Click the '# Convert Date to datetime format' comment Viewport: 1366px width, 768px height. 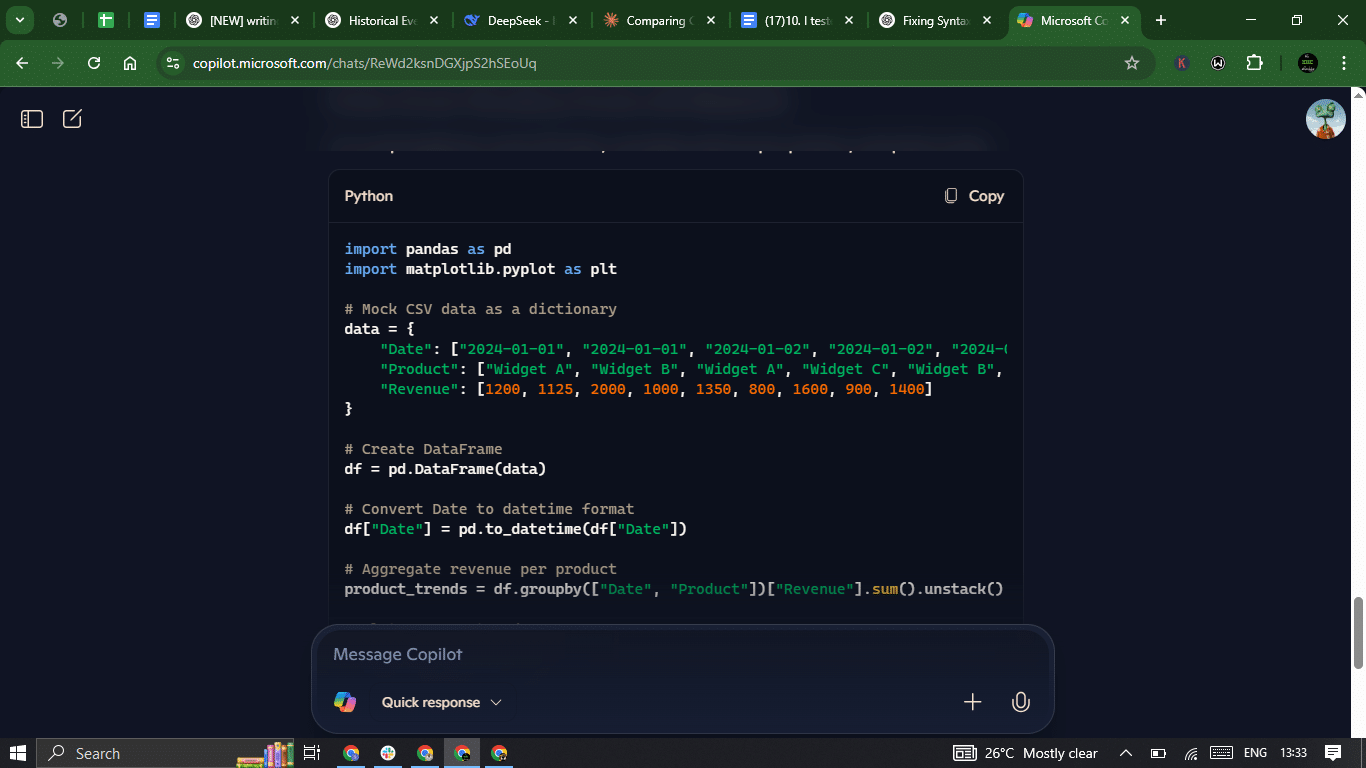489,509
